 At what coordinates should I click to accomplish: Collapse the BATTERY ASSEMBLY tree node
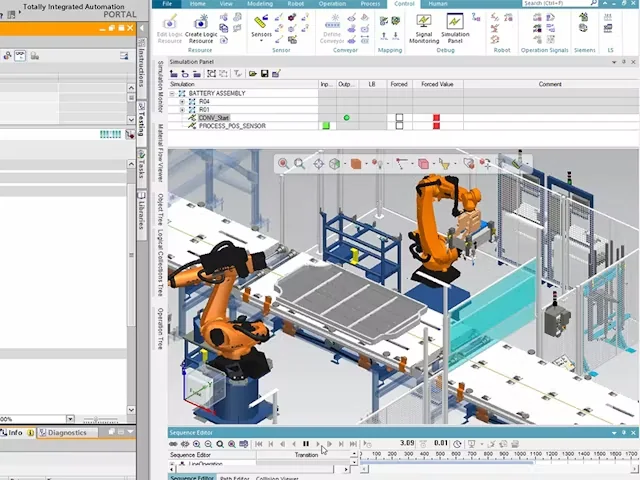click(x=172, y=93)
